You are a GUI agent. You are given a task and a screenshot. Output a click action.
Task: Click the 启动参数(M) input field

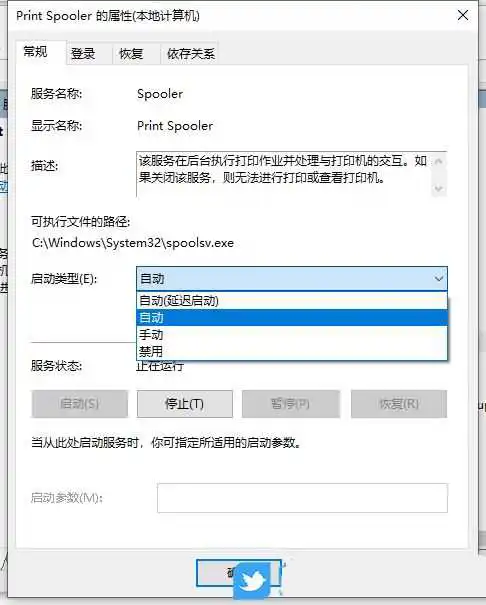[x=302, y=498]
